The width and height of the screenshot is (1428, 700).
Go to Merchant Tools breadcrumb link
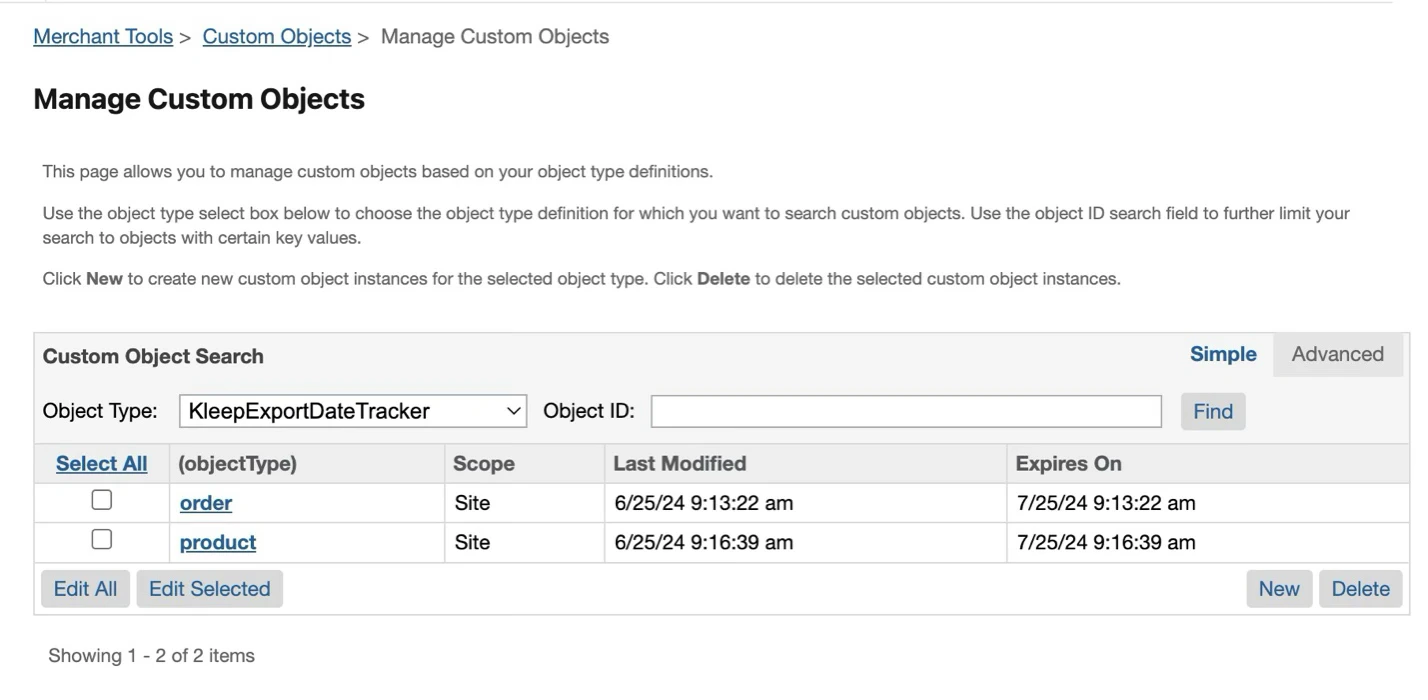pyautogui.click(x=103, y=37)
